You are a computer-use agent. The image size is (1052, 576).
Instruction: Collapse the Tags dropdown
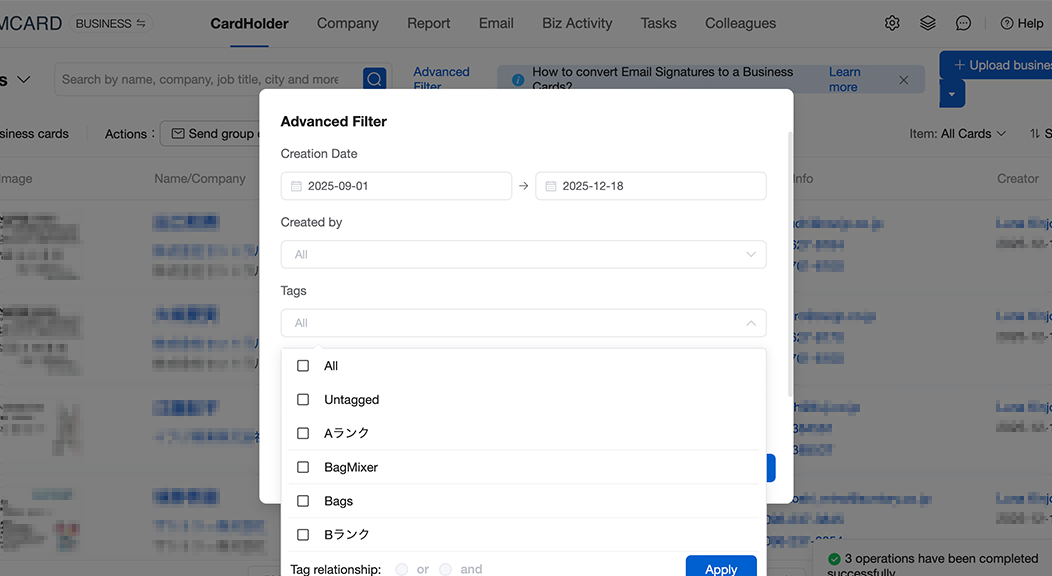tap(751, 323)
